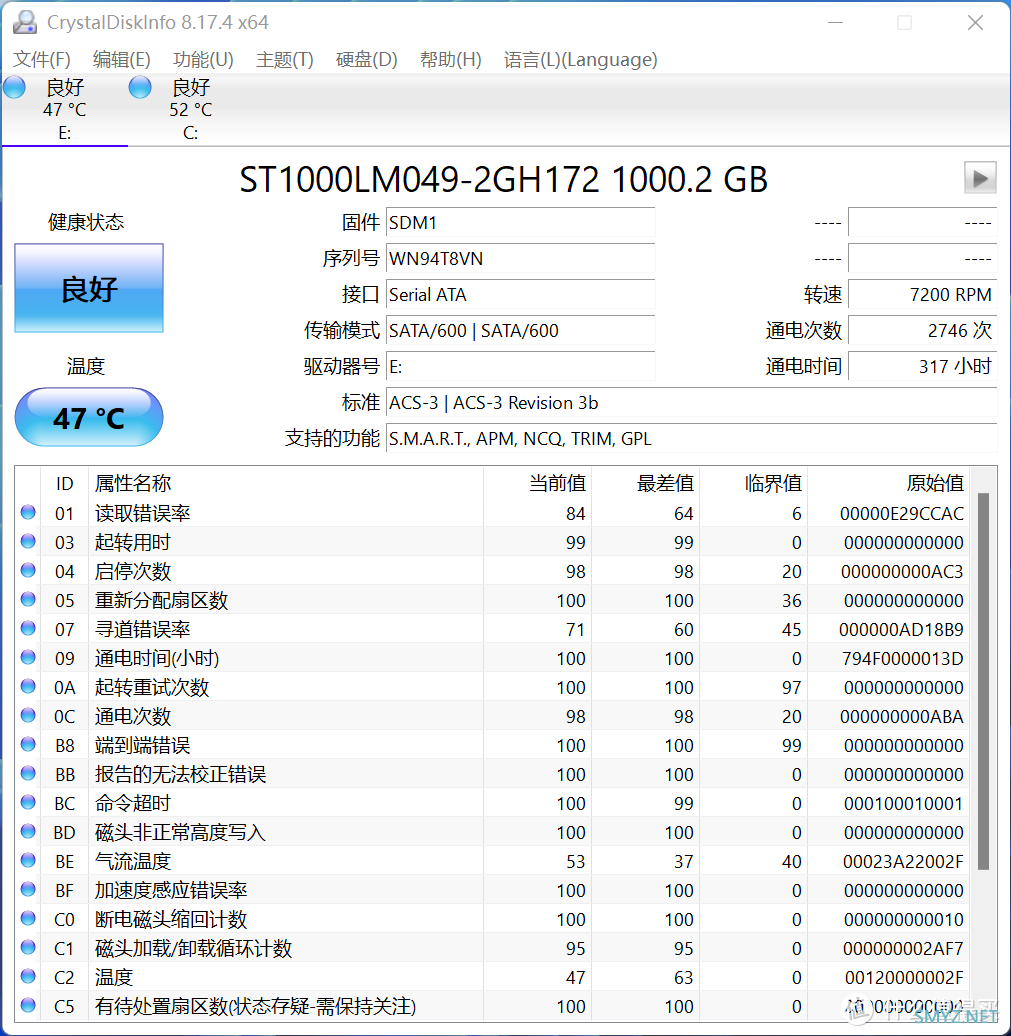This screenshot has width=1011, height=1036.
Task: Click the attribute name 磁头加载/卸载循环计数
Action: [194, 949]
